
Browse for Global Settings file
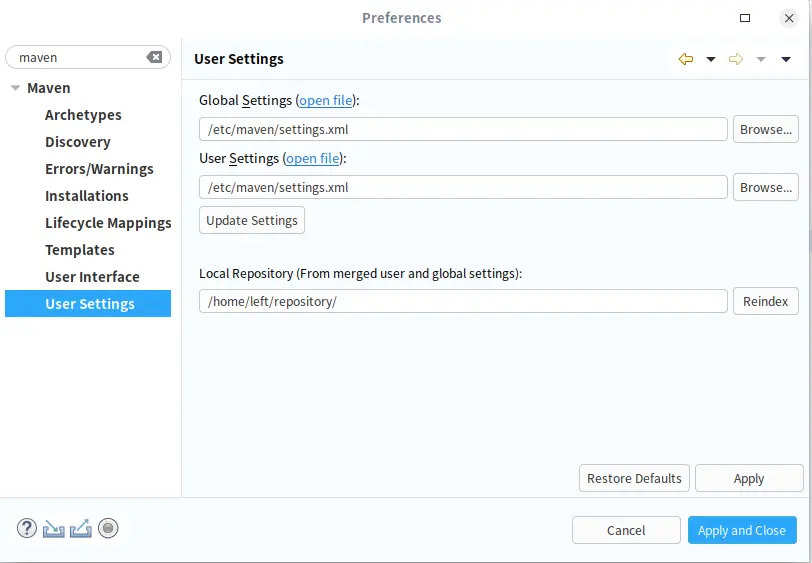766,129
